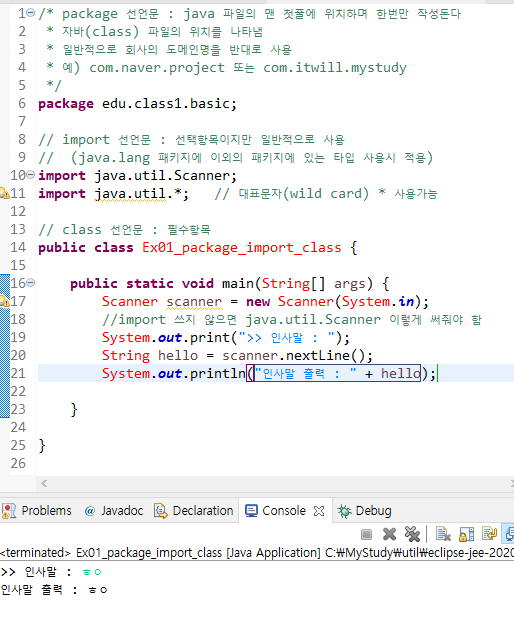Click line number 14 in gutter
The width and height of the screenshot is (514, 624).
(x=18, y=248)
